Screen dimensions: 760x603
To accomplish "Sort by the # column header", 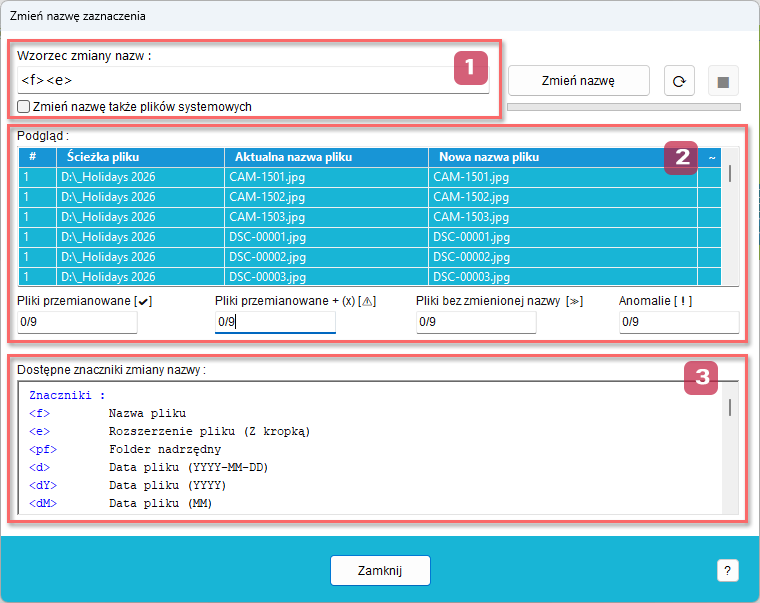I will pyautogui.click(x=37, y=157).
